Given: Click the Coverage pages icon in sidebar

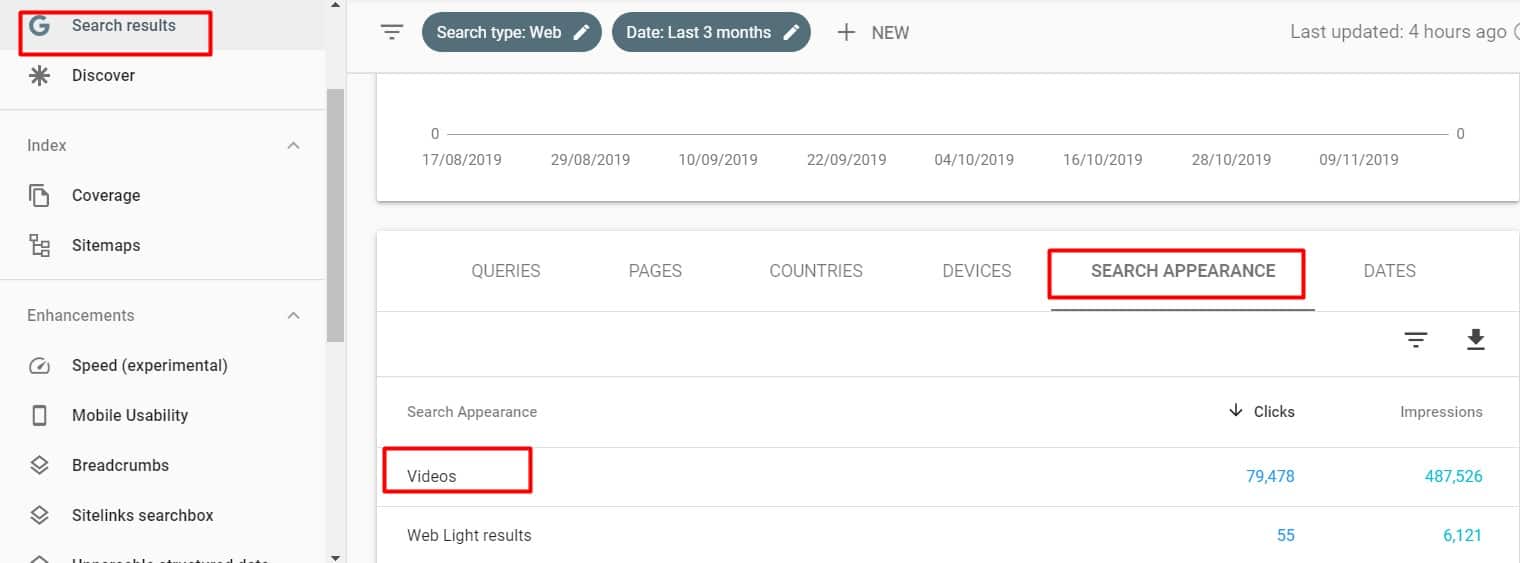Looking at the screenshot, I should click(x=39, y=196).
